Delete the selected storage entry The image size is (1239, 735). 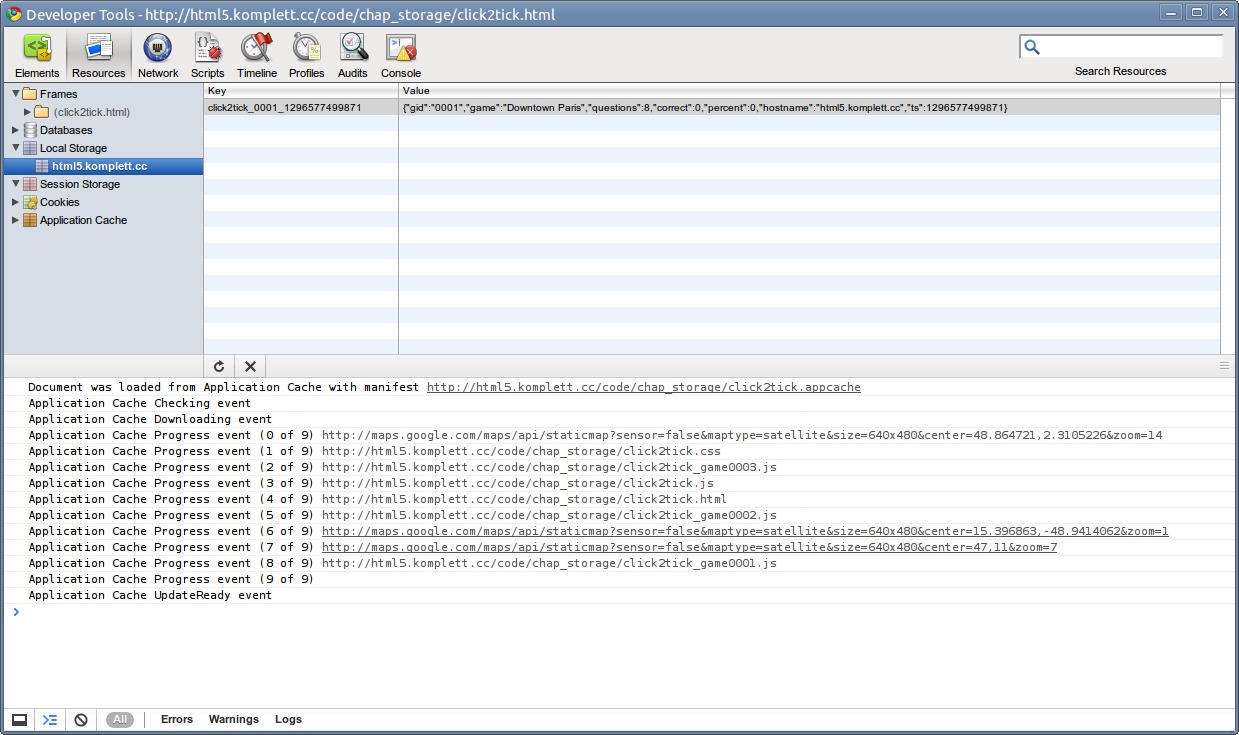pos(250,366)
